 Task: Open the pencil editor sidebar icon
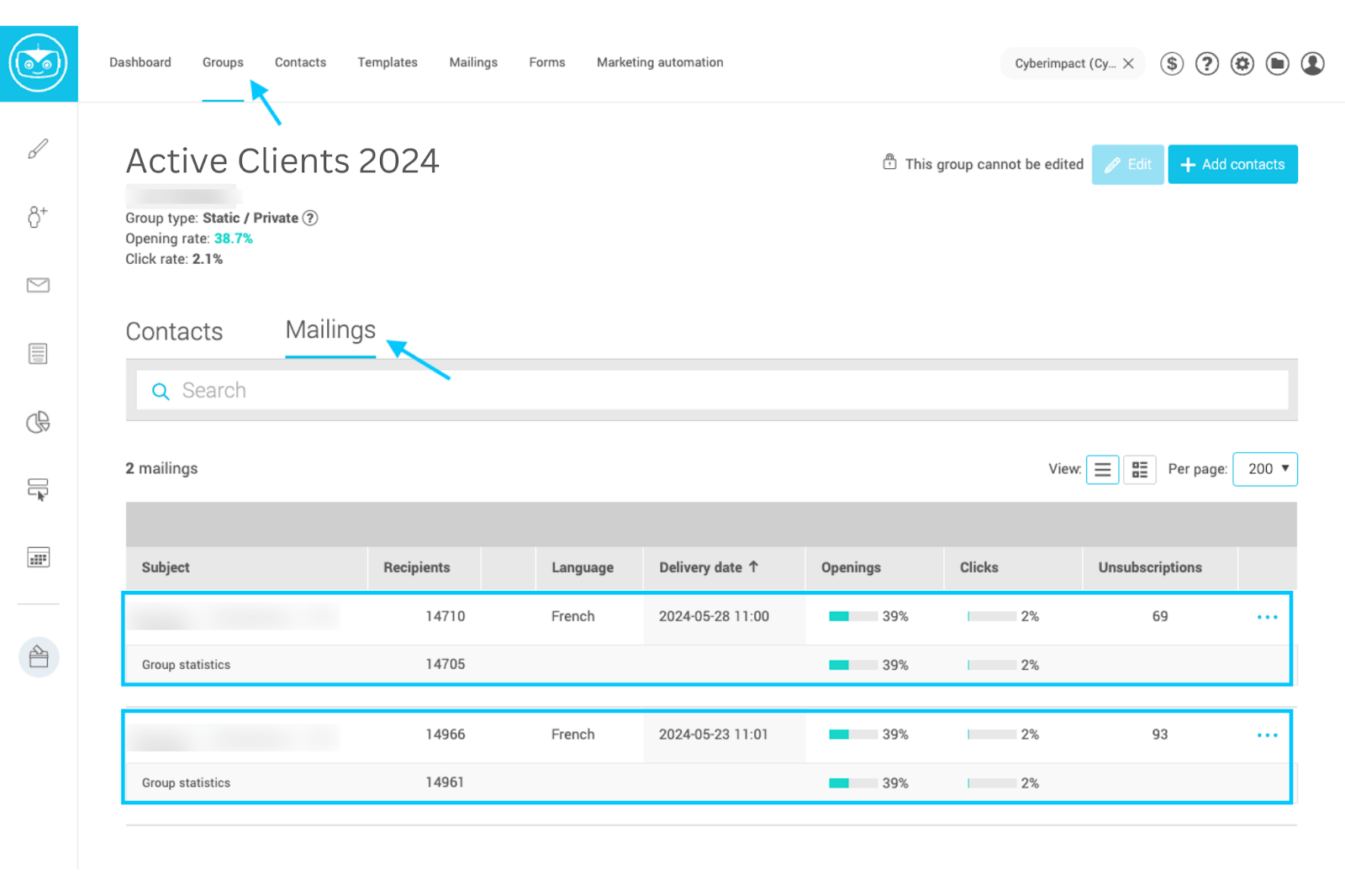point(38,149)
